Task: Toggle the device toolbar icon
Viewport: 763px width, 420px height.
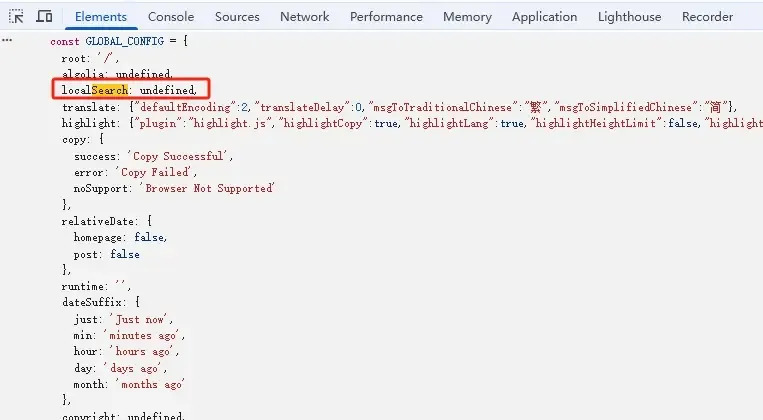Action: click(44, 17)
